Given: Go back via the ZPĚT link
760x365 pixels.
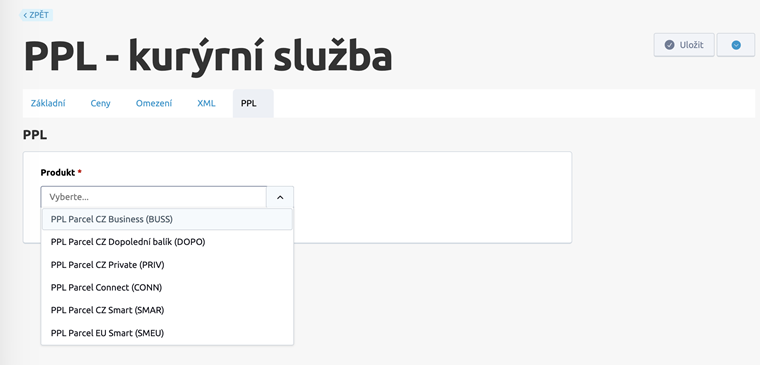Looking at the screenshot, I should tap(36, 15).
